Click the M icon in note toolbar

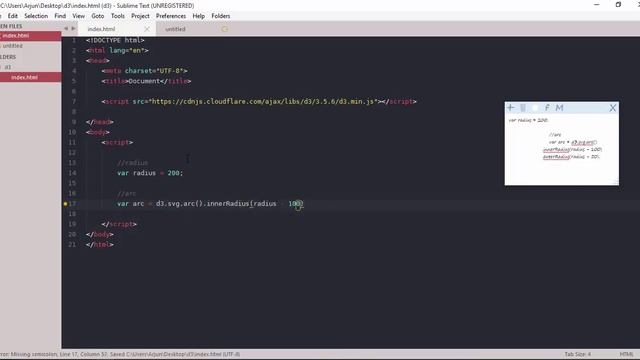point(559,108)
